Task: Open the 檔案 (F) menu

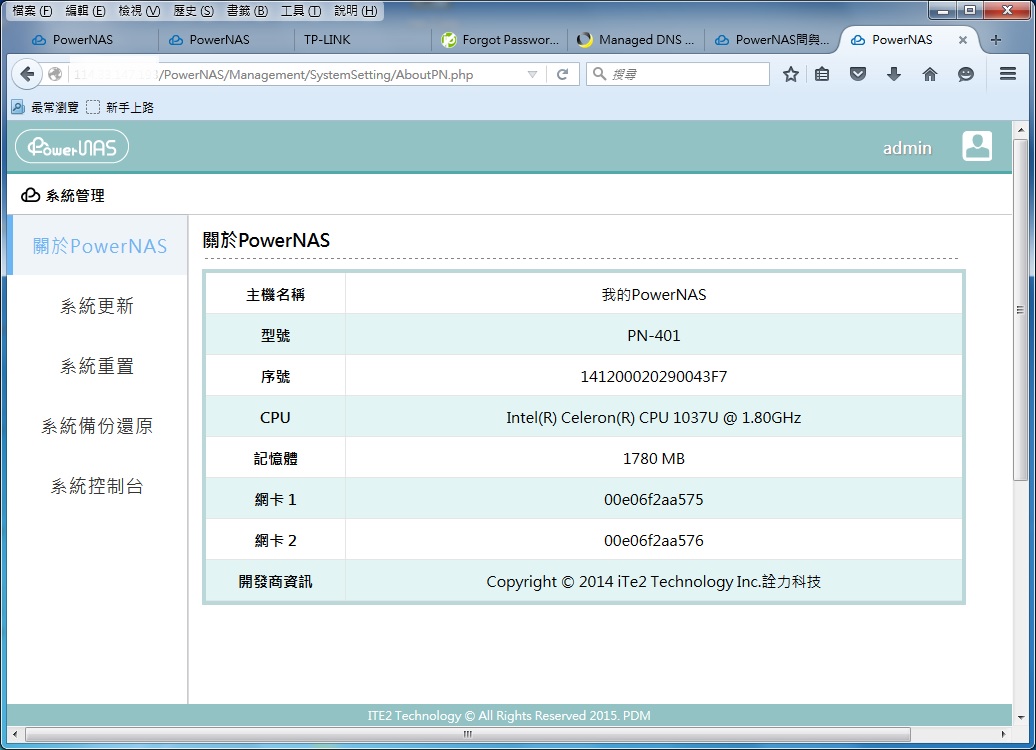Action: click(x=32, y=11)
